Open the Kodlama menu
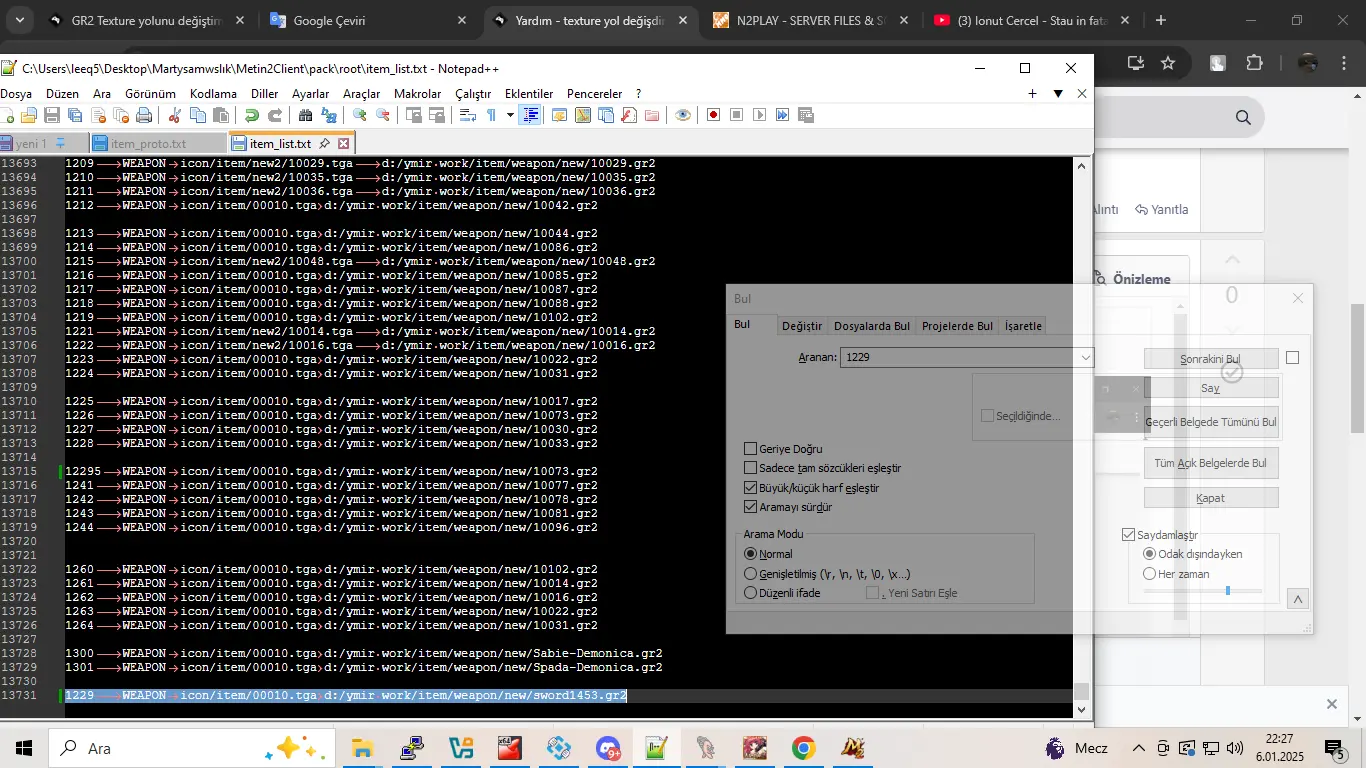 pos(213,94)
